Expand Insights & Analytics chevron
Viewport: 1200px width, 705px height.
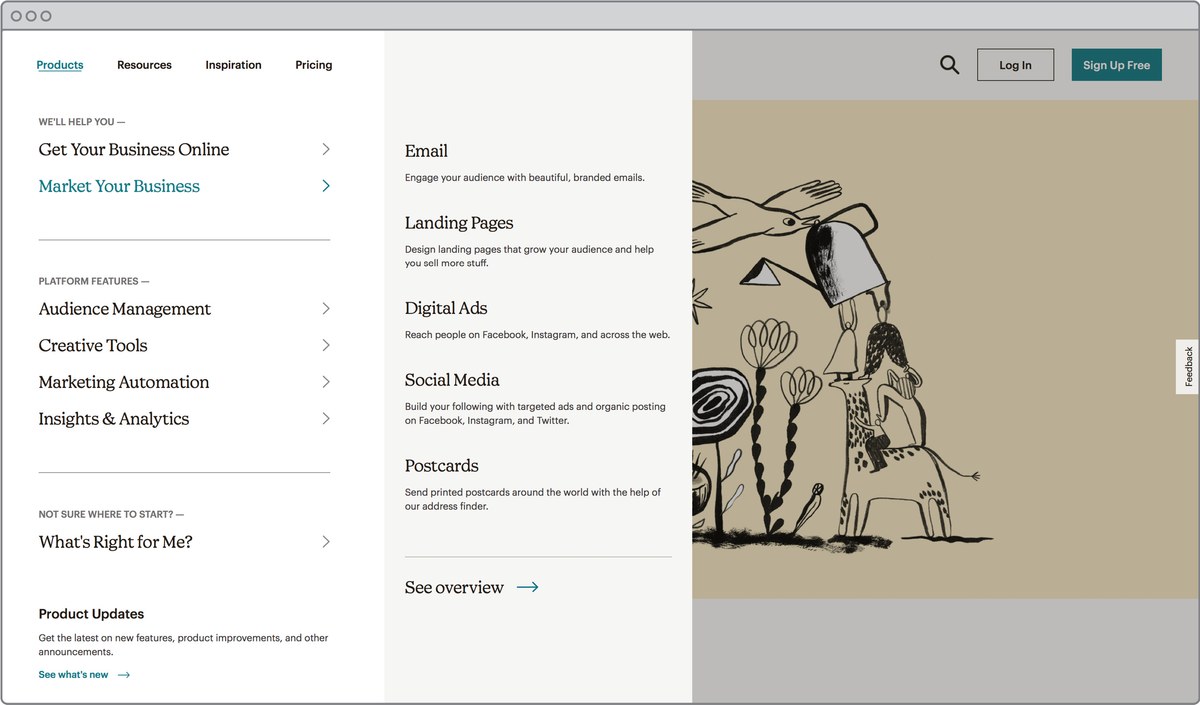[326, 419]
